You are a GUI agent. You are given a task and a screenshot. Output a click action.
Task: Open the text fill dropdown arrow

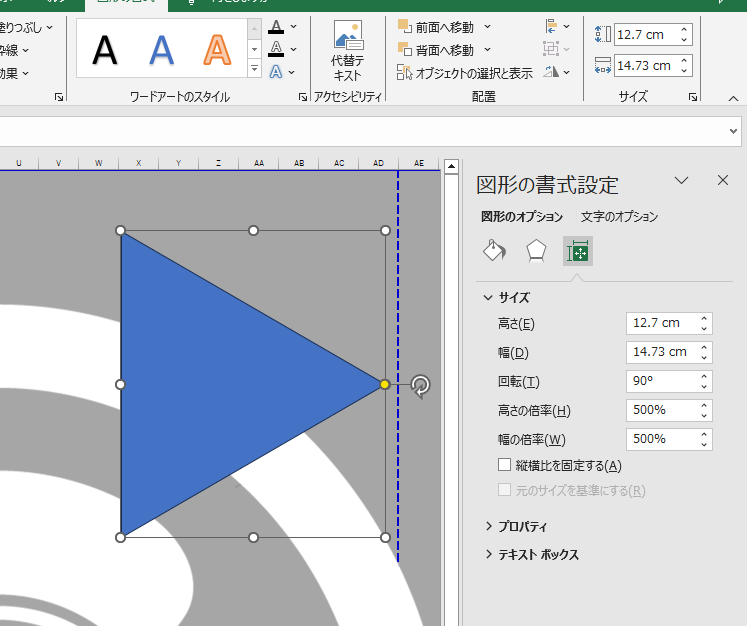(293, 27)
